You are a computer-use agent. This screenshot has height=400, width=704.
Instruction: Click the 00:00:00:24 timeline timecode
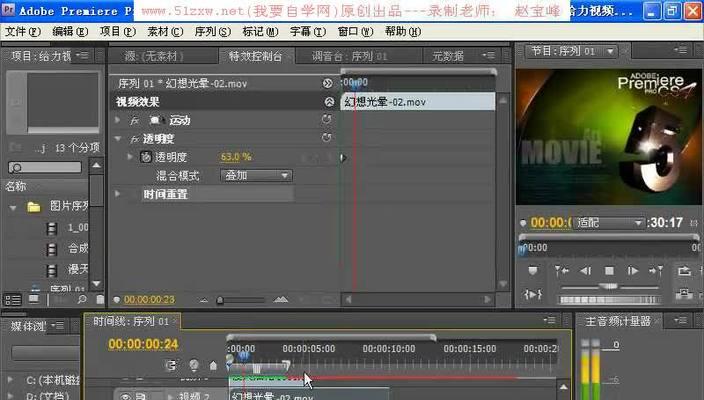click(x=143, y=344)
